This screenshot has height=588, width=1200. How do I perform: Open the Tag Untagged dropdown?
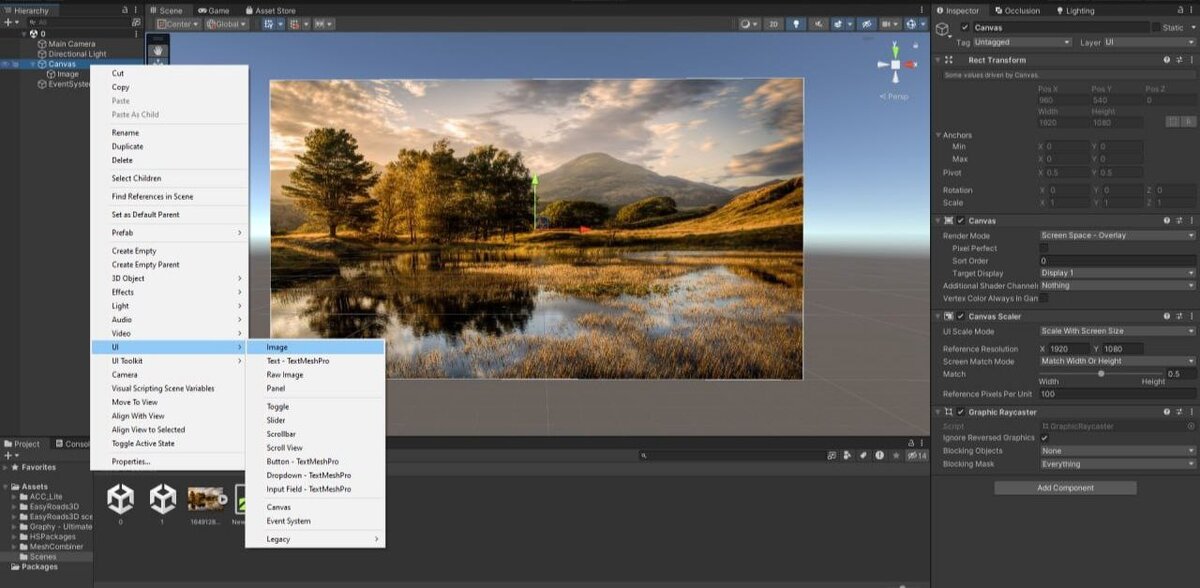(1022, 43)
